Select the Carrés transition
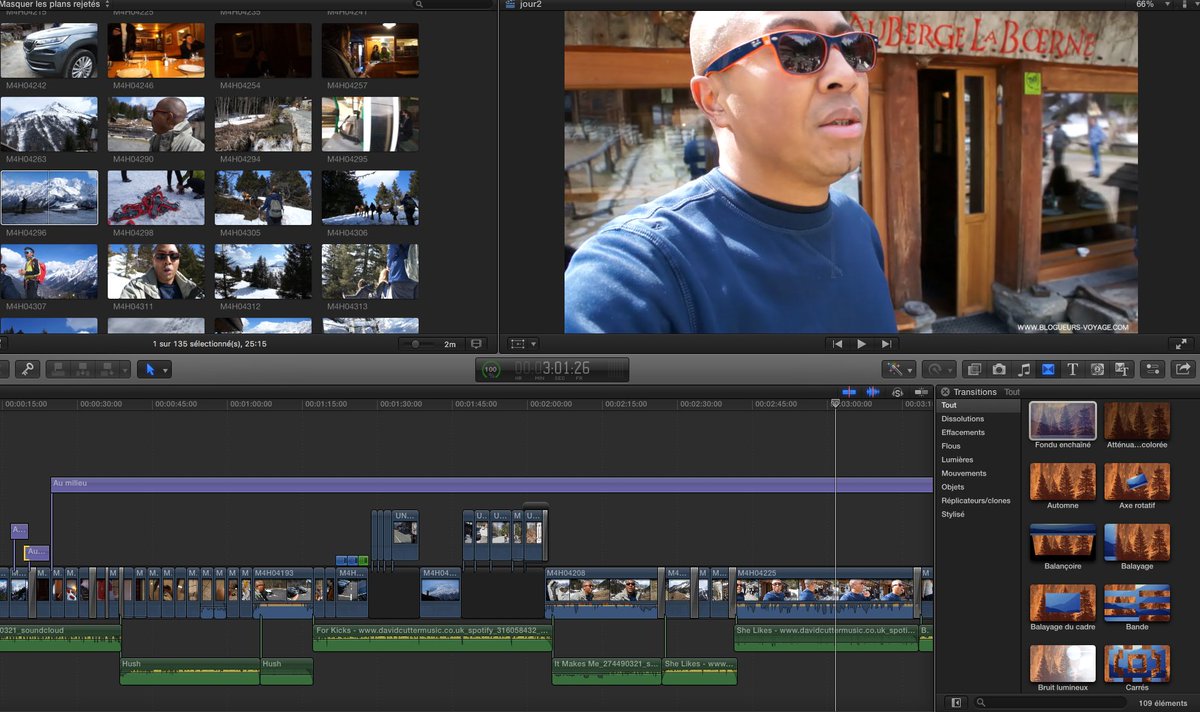Screen dimensions: 1200x712 click(x=1137, y=664)
